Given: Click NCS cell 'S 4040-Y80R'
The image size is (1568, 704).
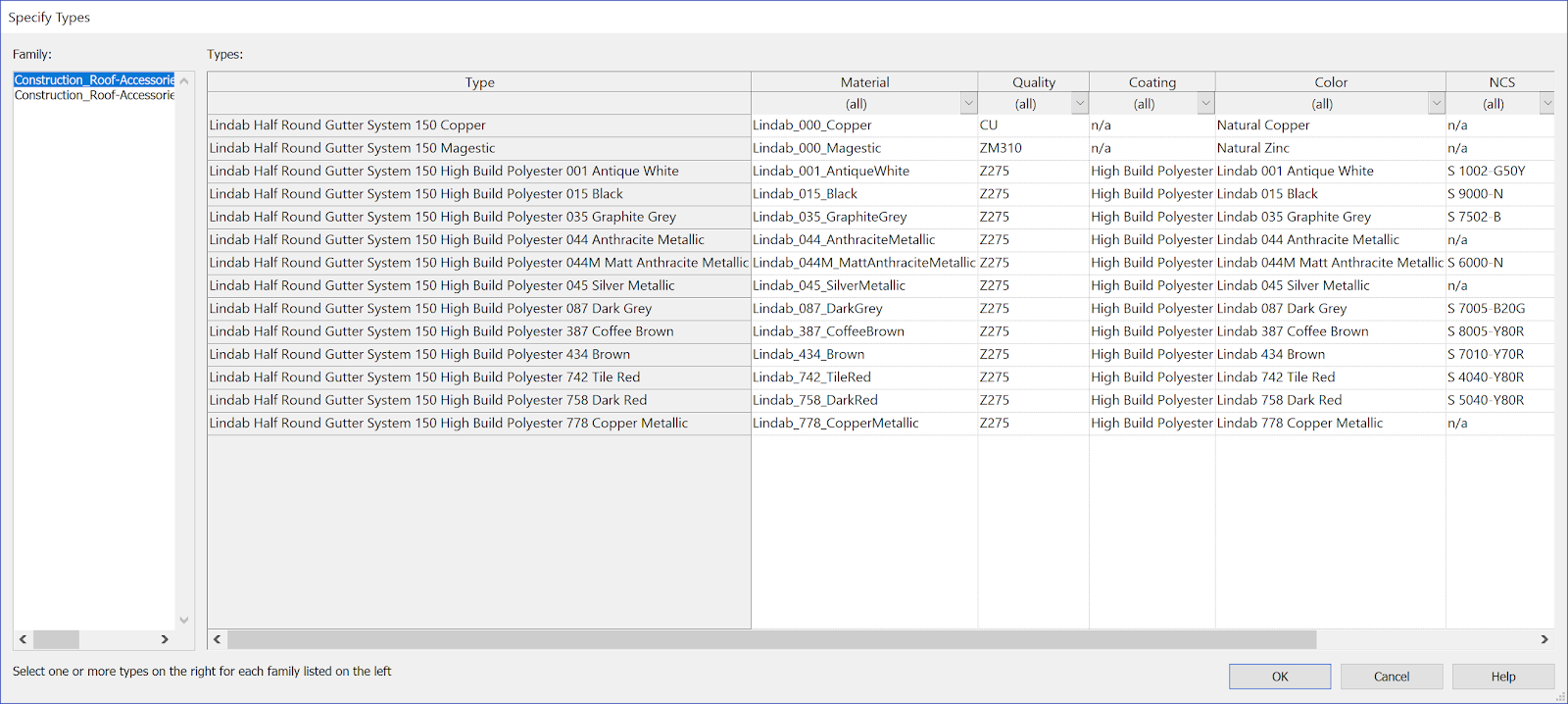Looking at the screenshot, I should click(x=1500, y=377).
